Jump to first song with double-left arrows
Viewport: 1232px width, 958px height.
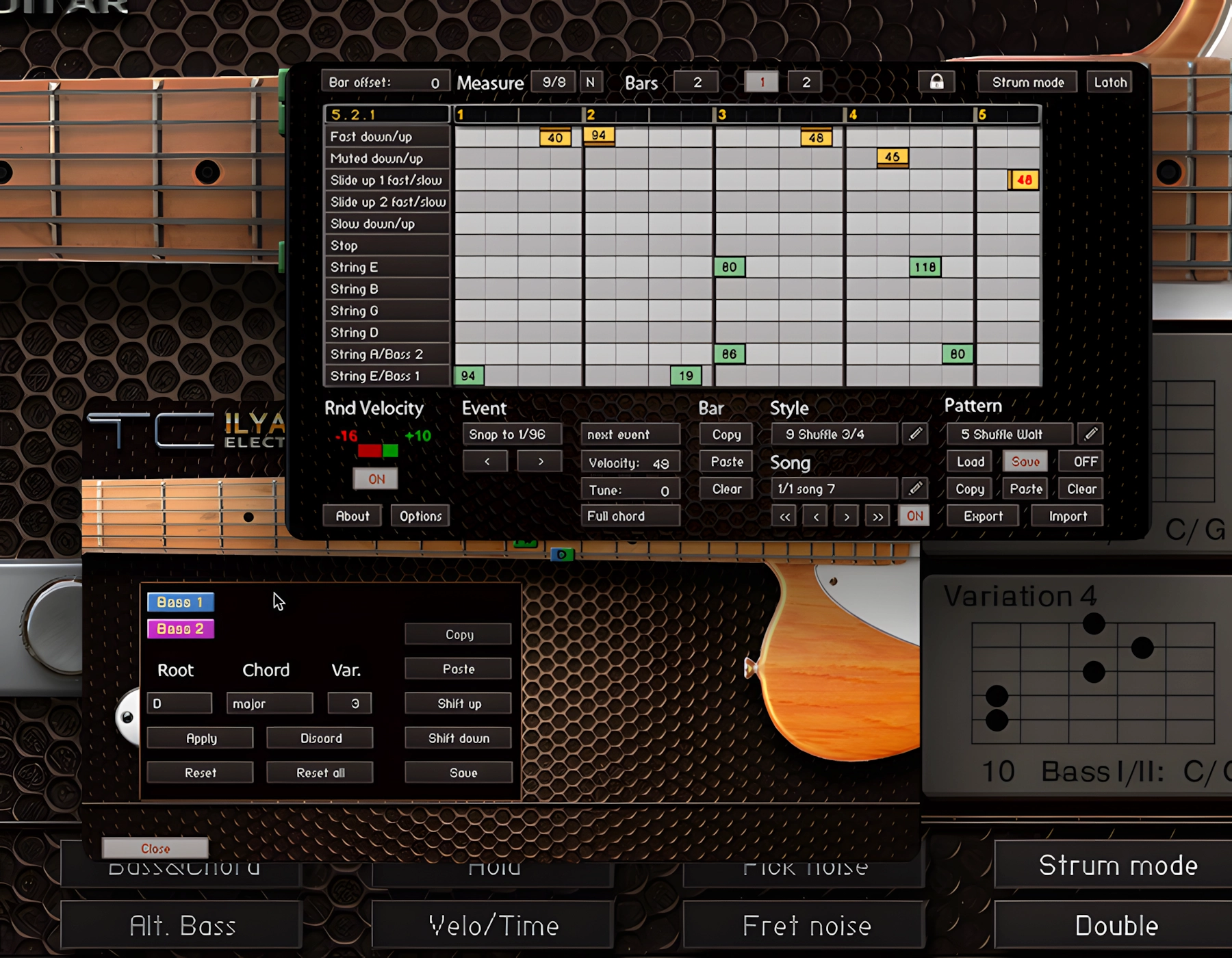click(x=785, y=517)
